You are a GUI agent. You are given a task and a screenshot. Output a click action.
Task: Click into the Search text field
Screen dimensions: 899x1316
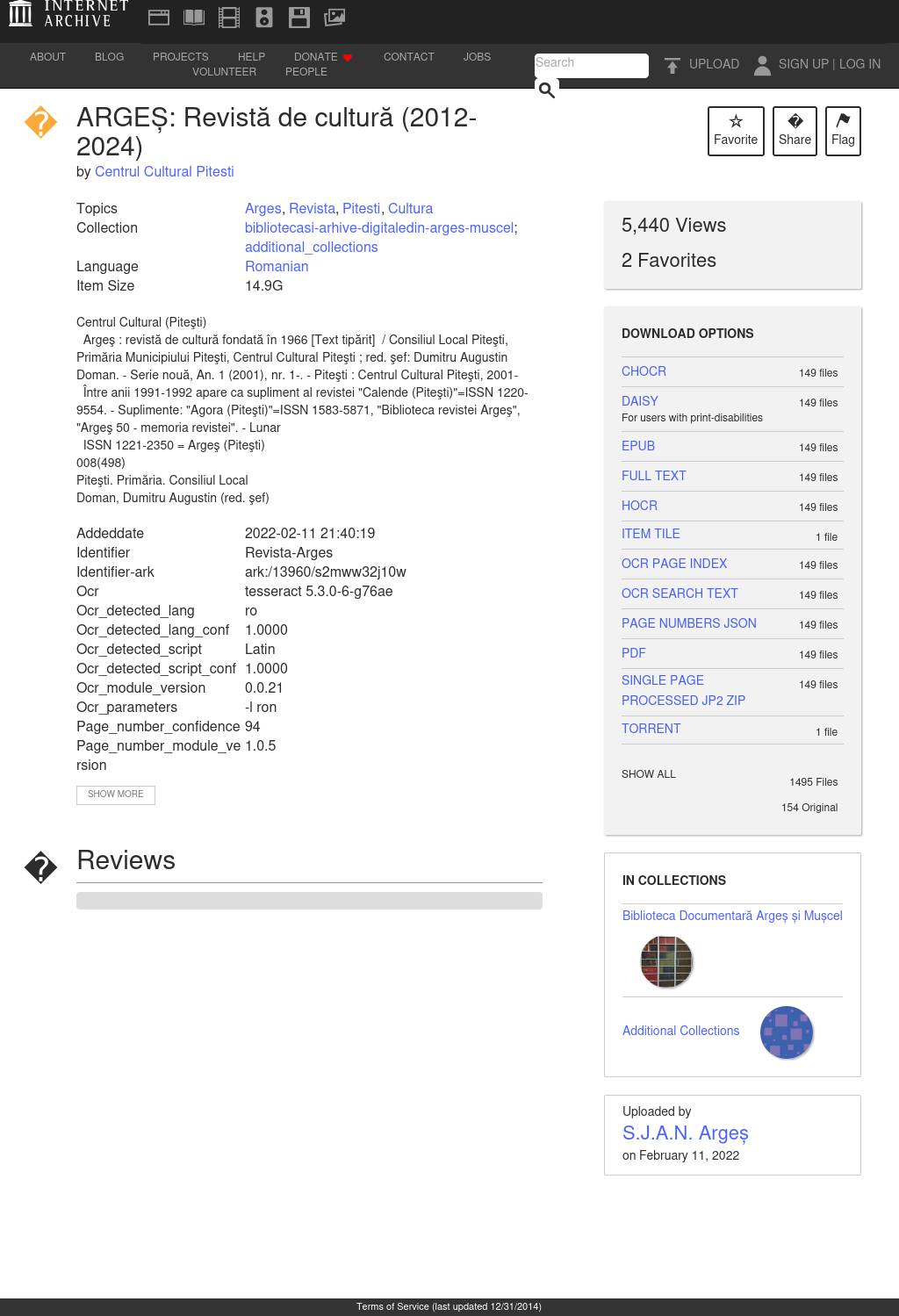click(x=591, y=65)
